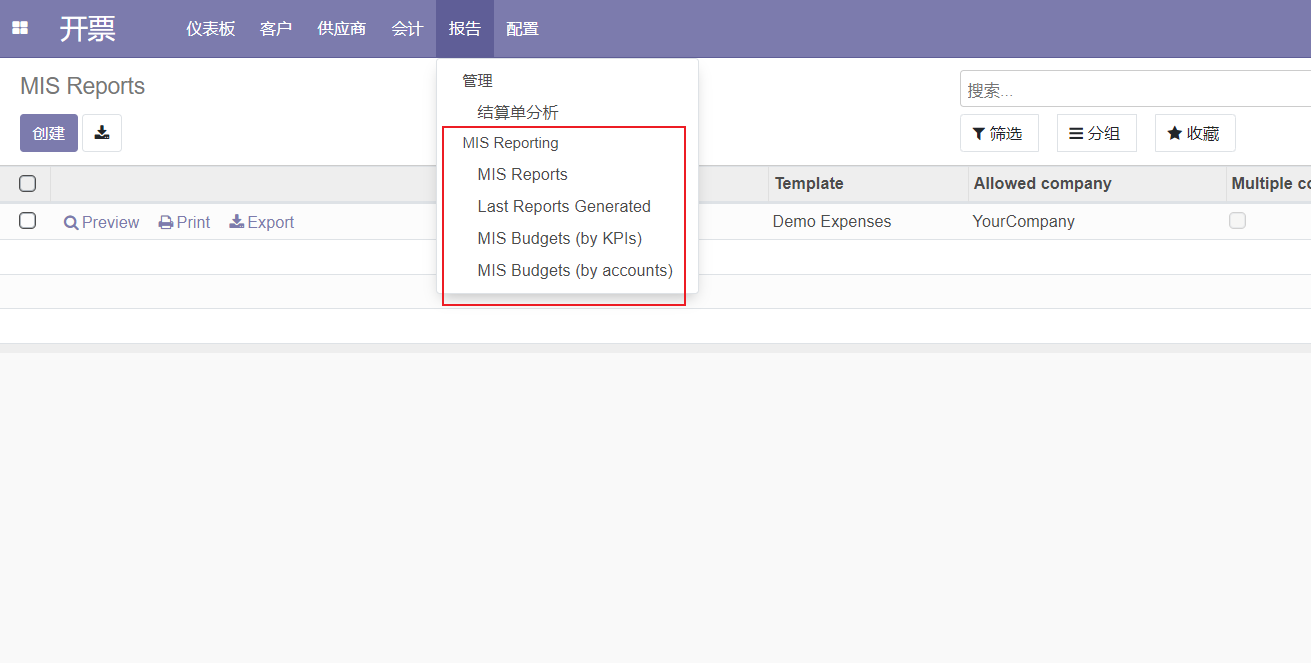Click the Preview magnifier icon in row

71,223
